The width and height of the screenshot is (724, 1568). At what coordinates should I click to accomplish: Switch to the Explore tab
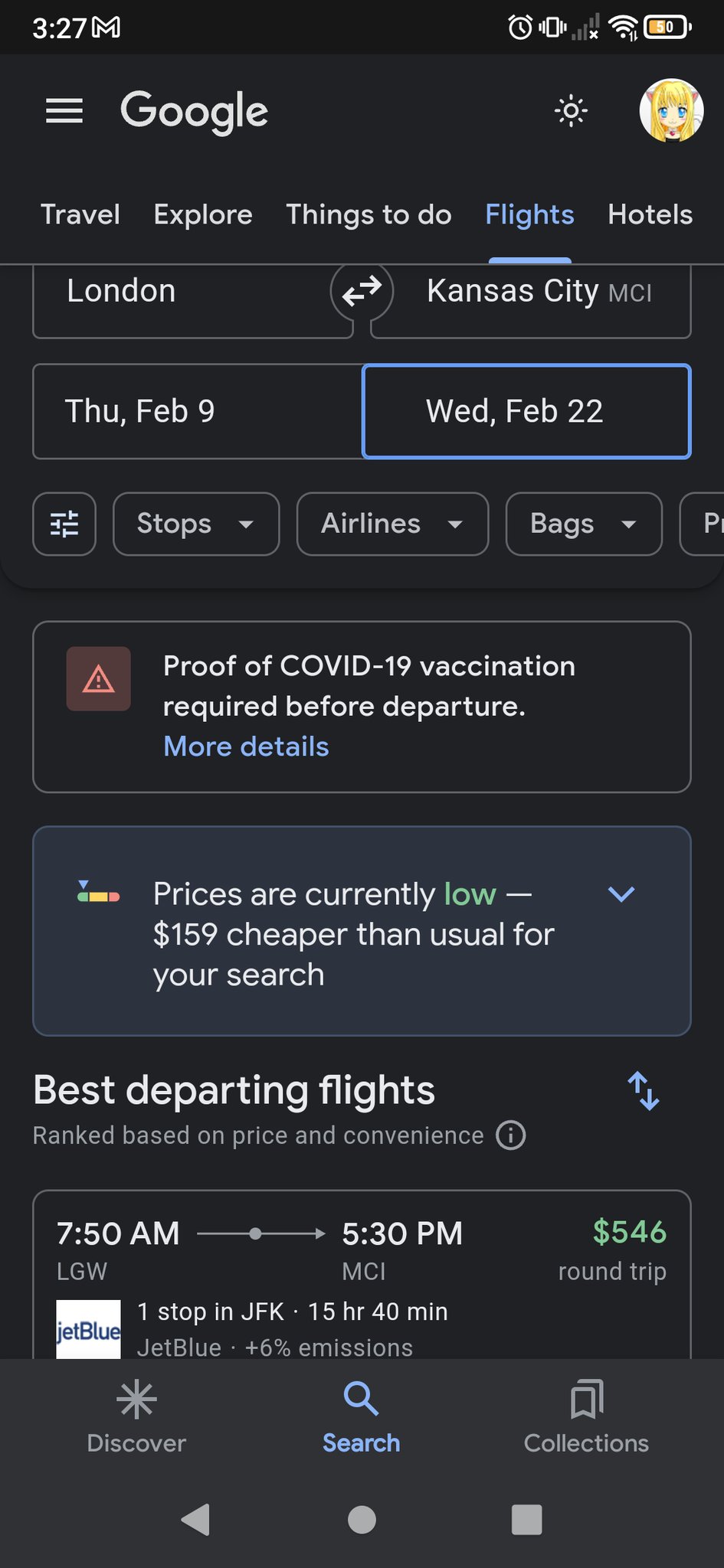point(203,215)
